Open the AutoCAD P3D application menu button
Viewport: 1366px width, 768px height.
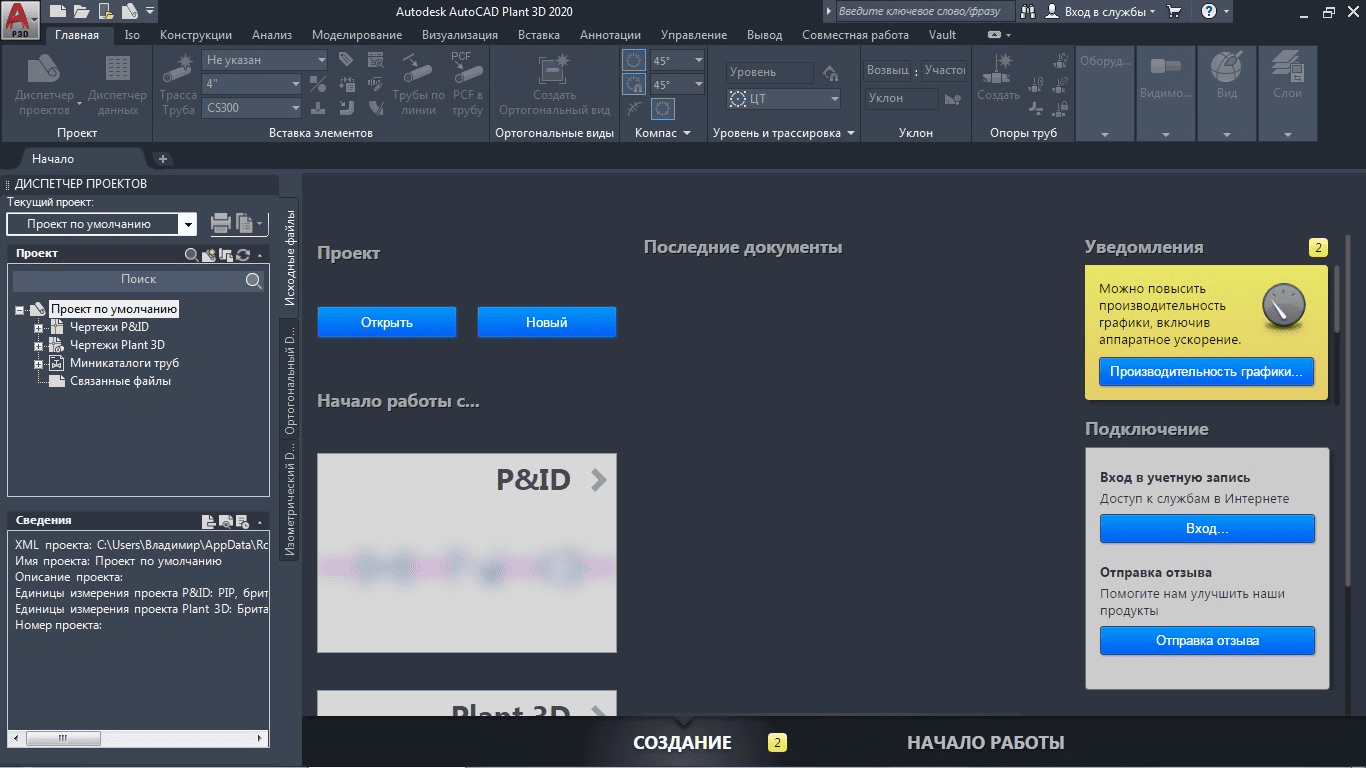coord(20,19)
